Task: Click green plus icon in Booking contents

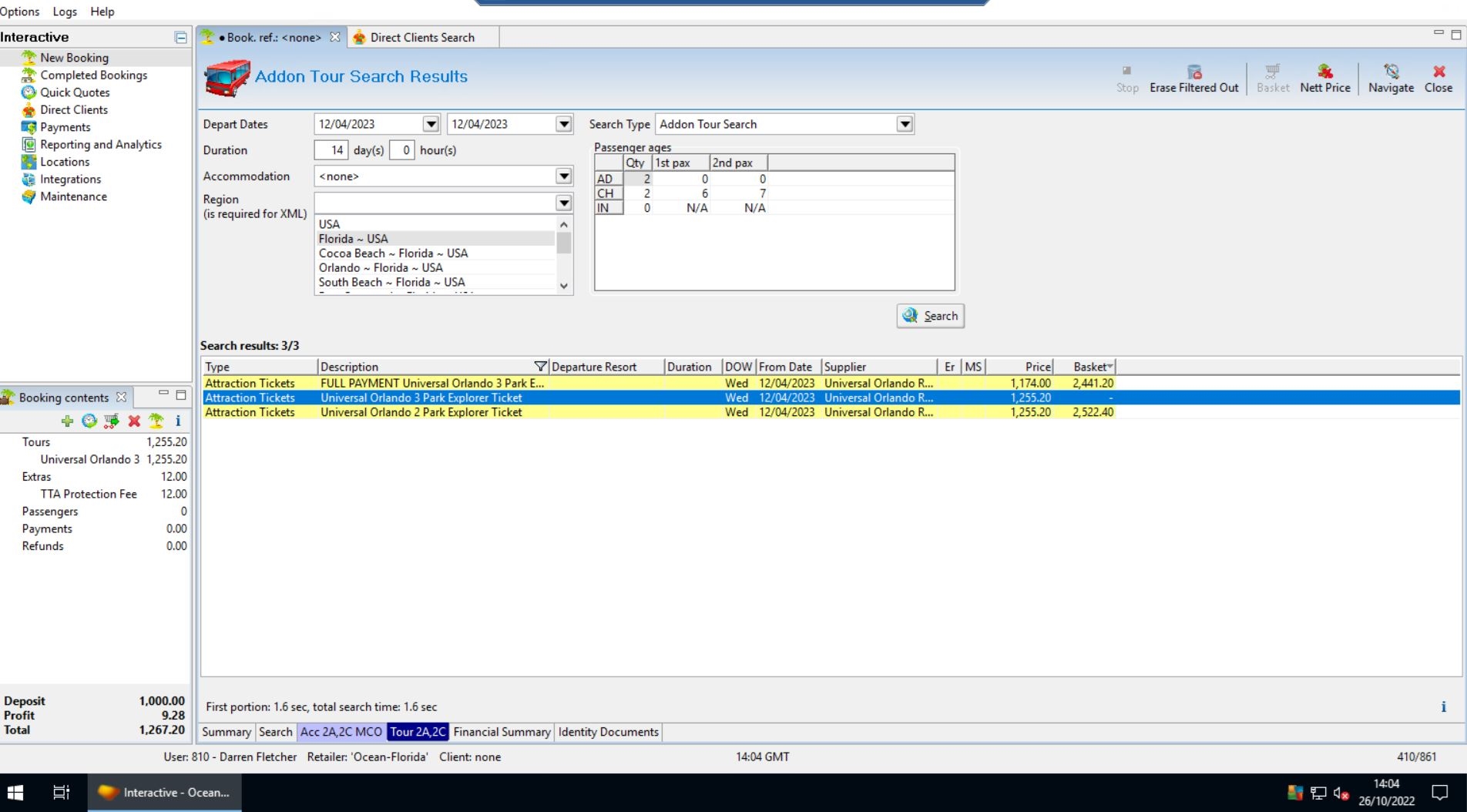Action: (x=67, y=421)
